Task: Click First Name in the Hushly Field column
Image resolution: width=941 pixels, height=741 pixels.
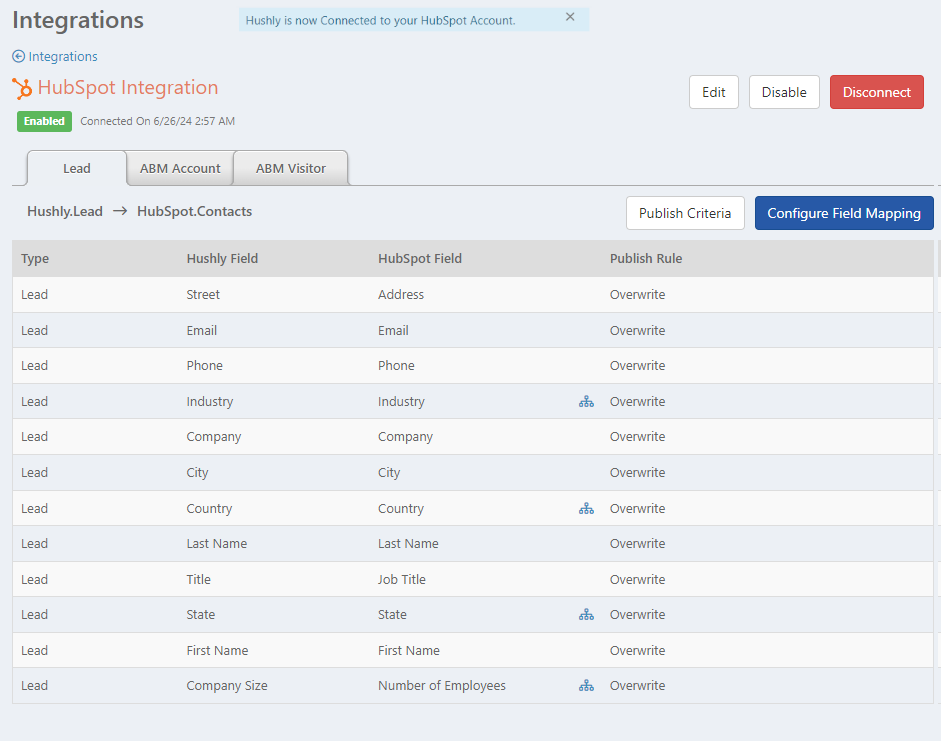Action: click(217, 650)
